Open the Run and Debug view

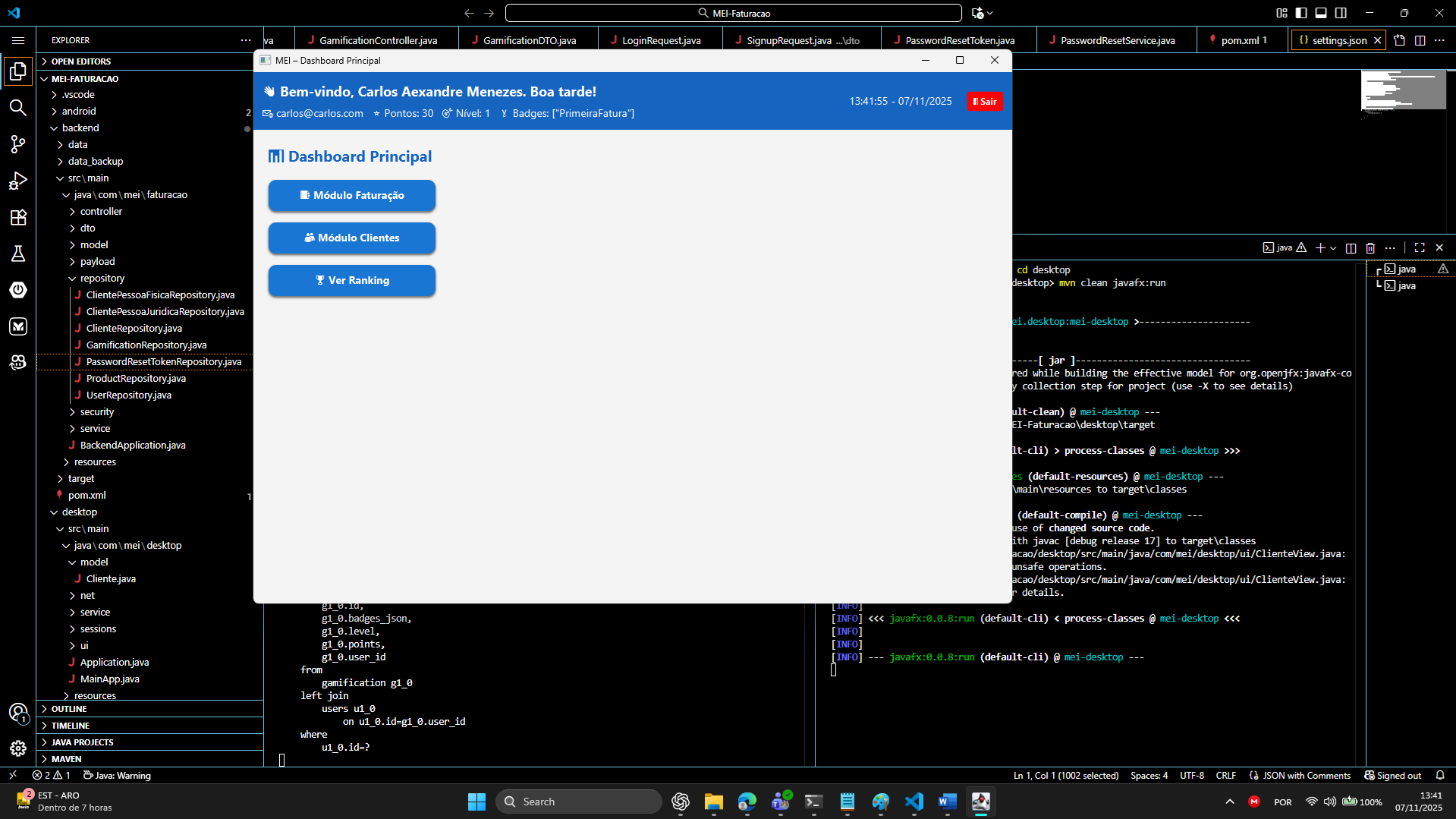(18, 181)
